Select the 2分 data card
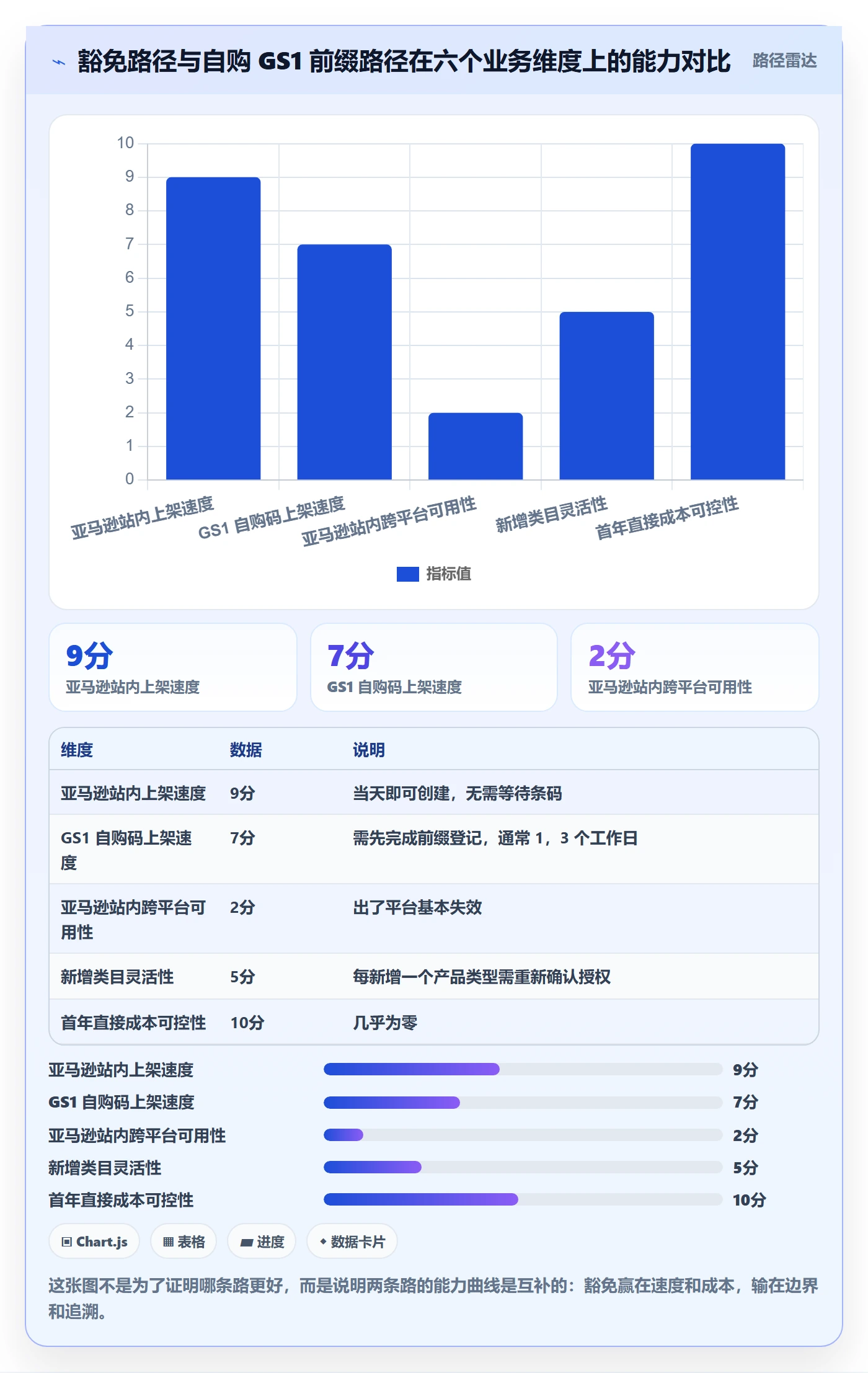Screen dimensions: 868x1373 (695, 667)
